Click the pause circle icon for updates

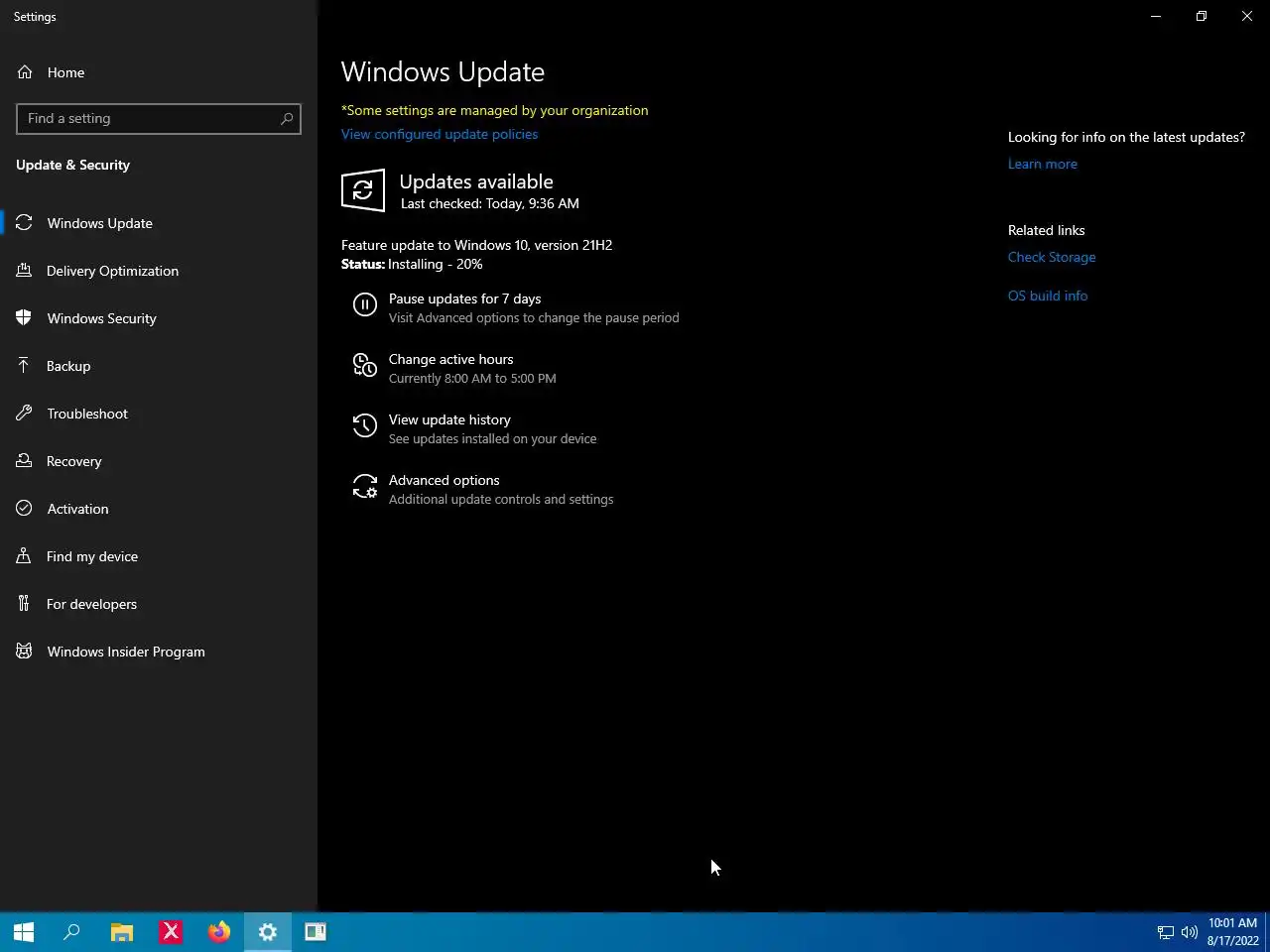coord(365,305)
